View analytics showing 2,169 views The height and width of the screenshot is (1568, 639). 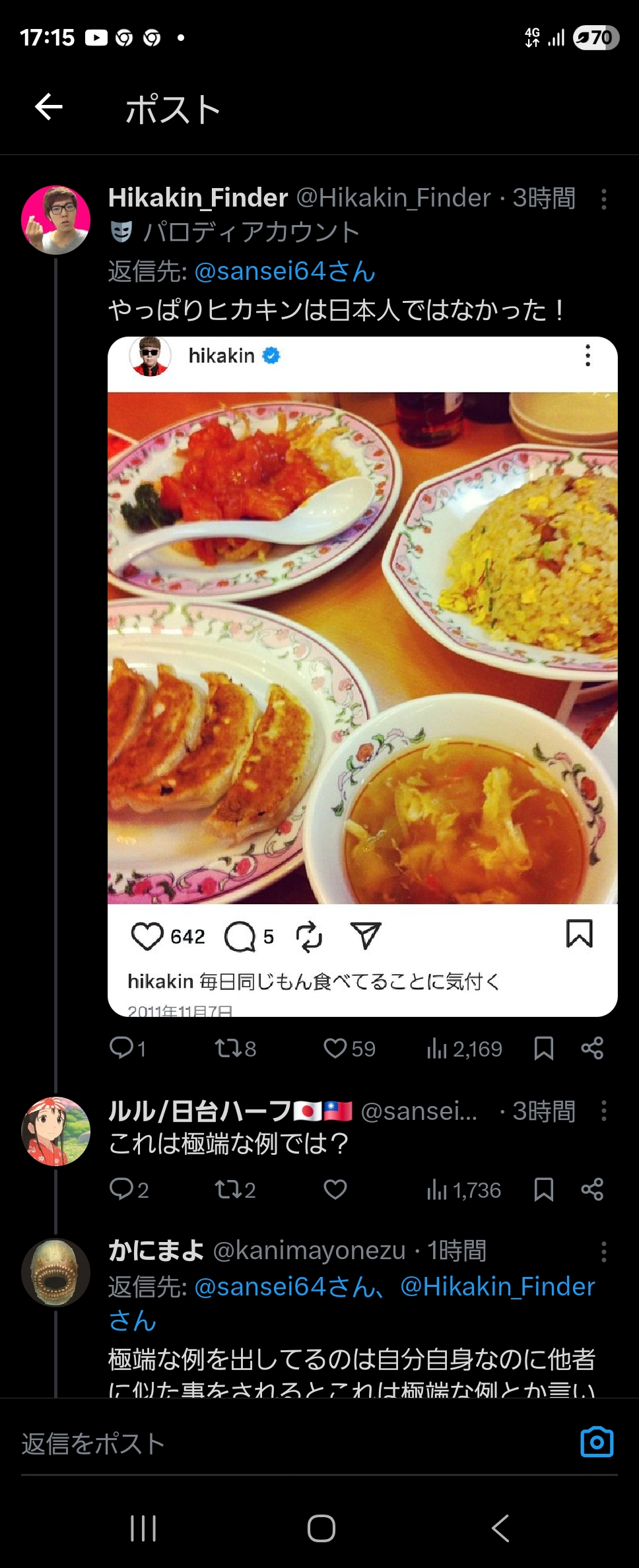464,1049
